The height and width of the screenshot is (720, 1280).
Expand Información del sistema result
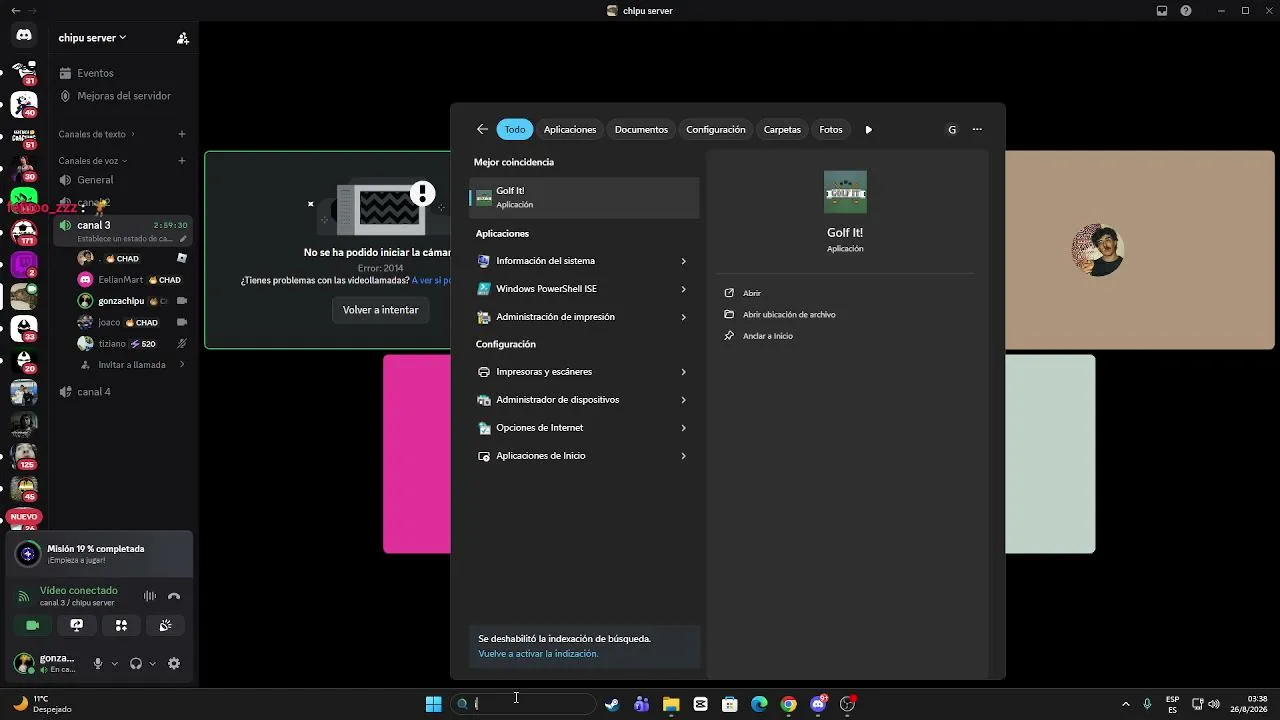pos(684,261)
